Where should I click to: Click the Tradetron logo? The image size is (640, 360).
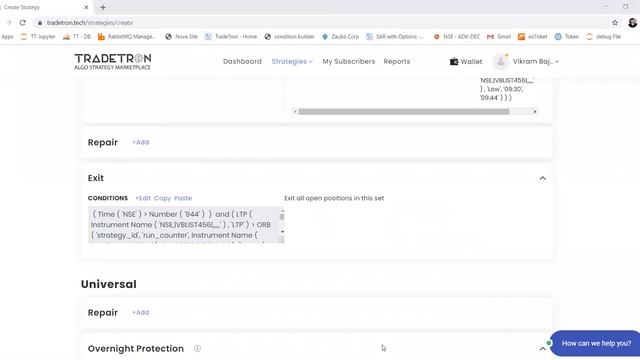113,62
